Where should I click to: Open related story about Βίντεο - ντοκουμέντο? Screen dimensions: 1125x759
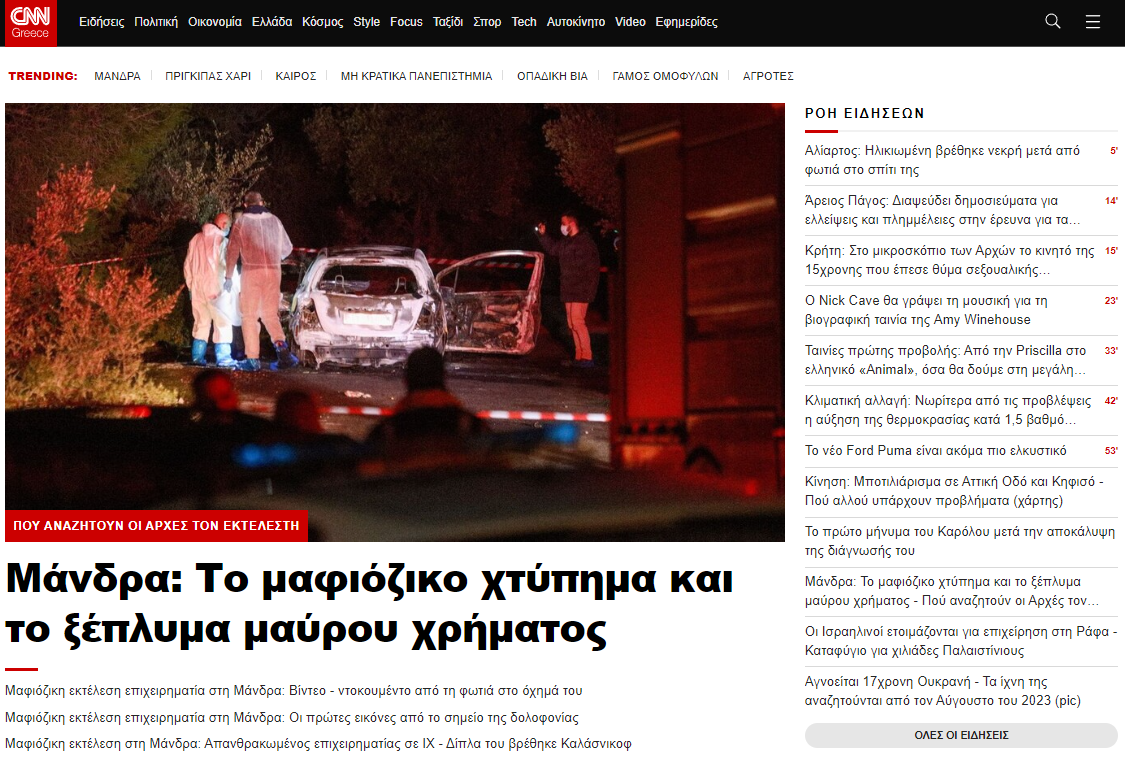(293, 691)
